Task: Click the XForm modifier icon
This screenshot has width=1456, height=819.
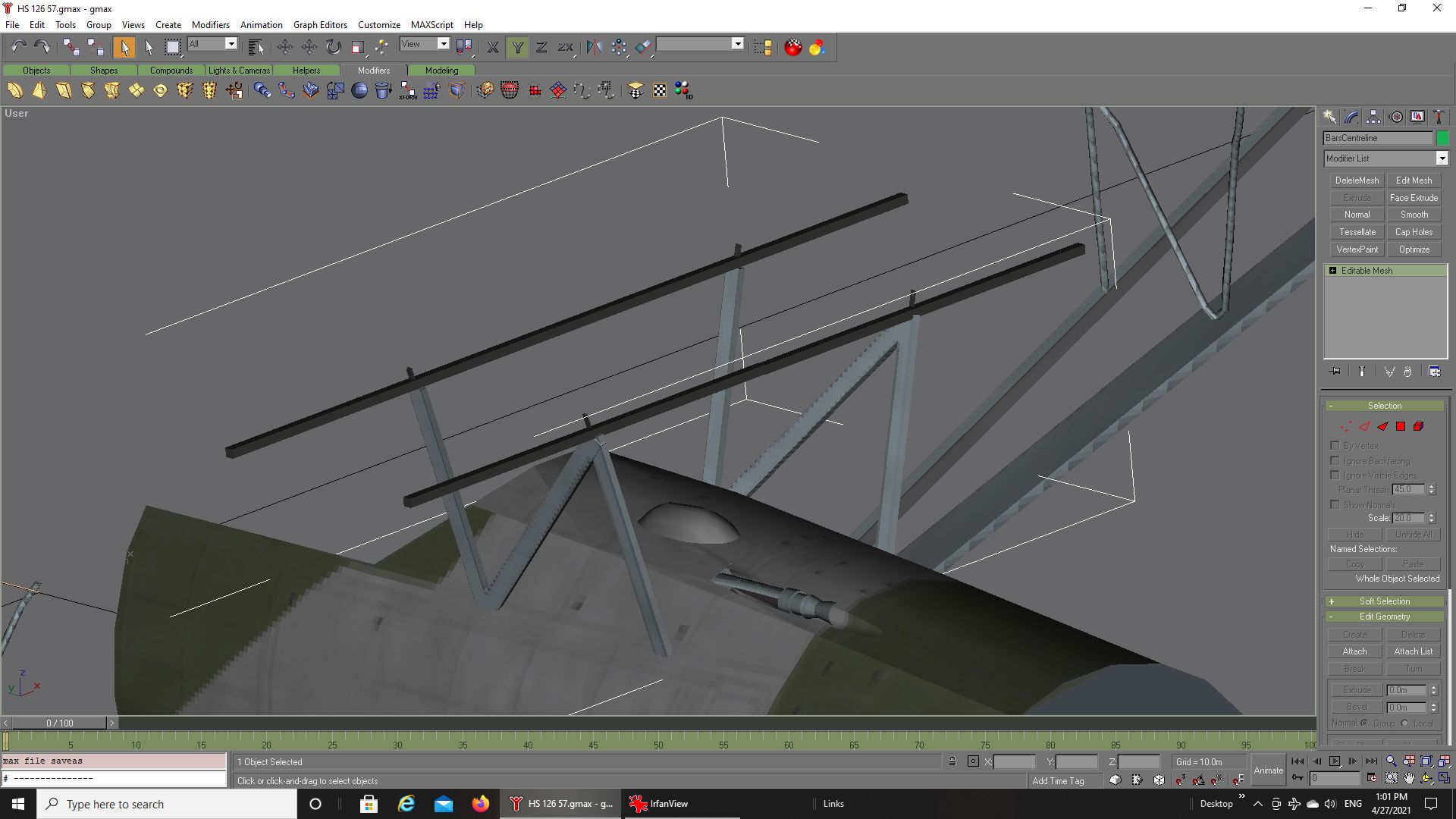Action: 408,91
